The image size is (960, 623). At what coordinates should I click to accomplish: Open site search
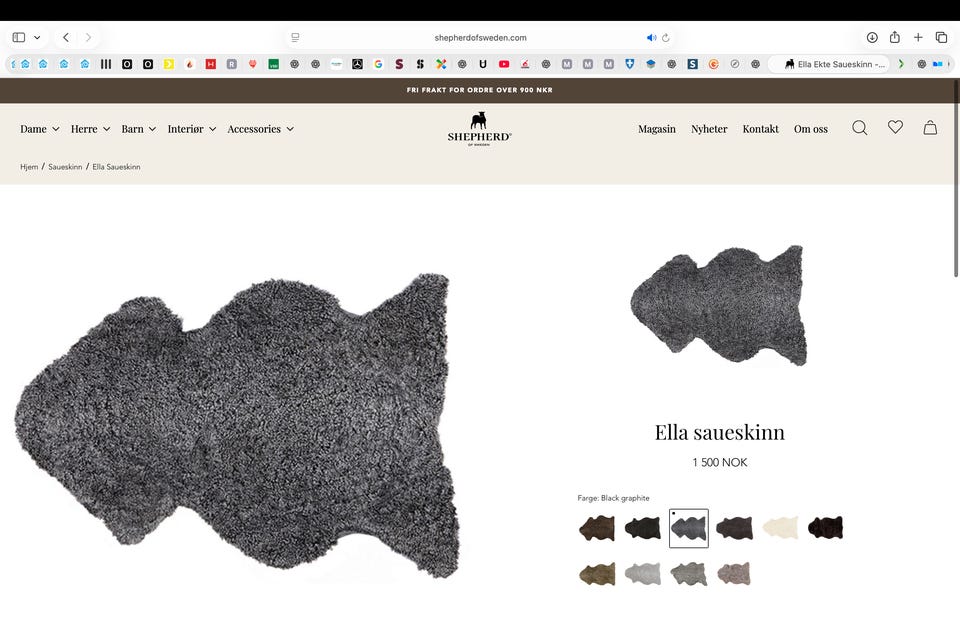coord(860,127)
